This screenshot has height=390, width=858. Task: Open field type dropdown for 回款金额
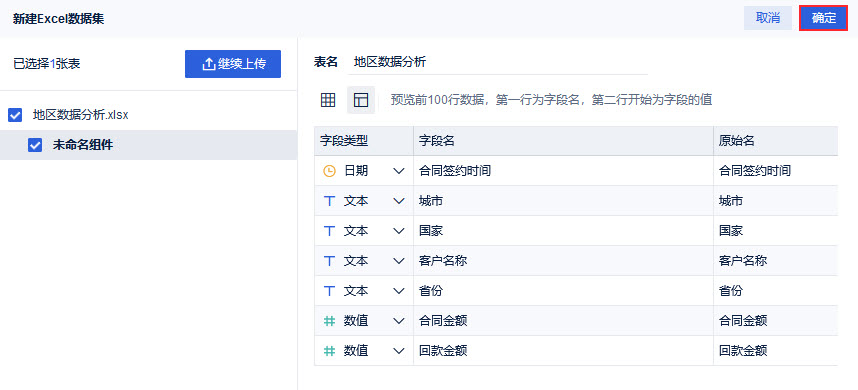[398, 351]
